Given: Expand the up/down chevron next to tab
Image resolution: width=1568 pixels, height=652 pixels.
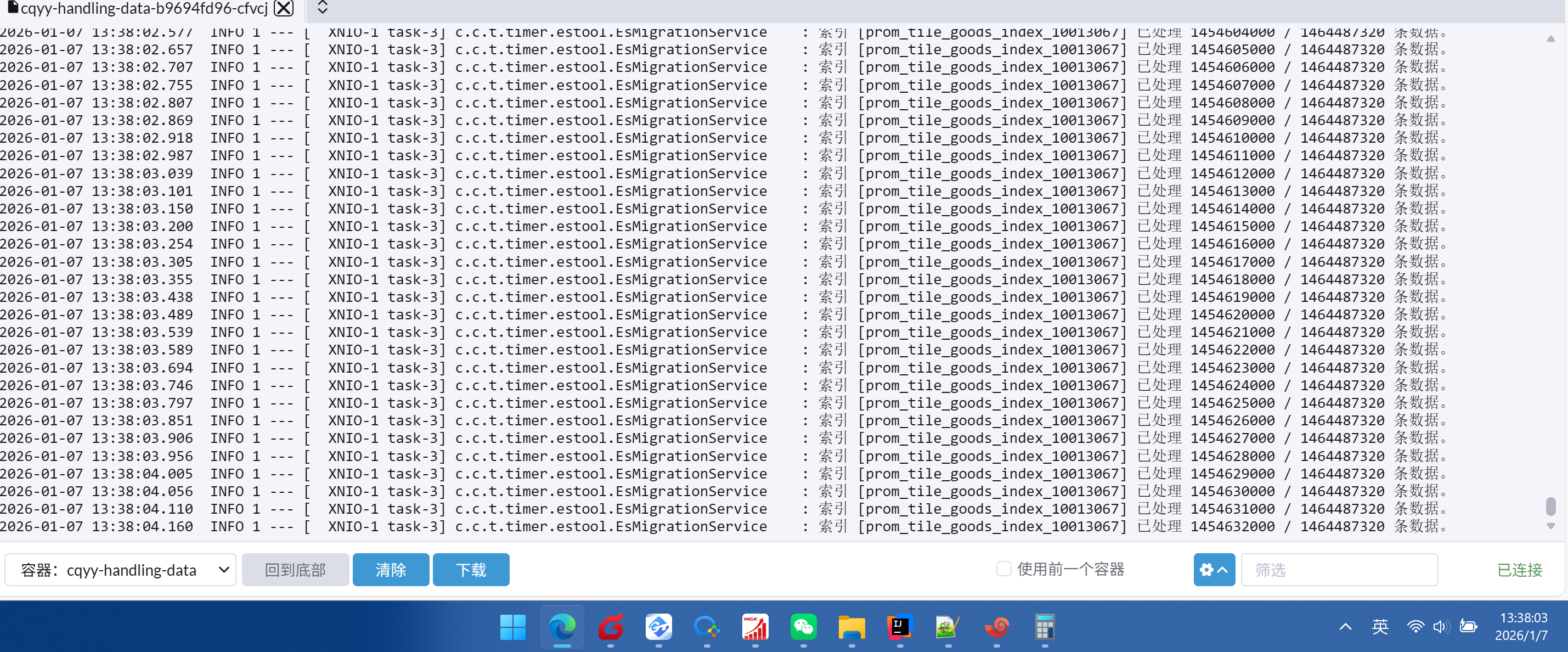Looking at the screenshot, I should pyautogui.click(x=323, y=8).
